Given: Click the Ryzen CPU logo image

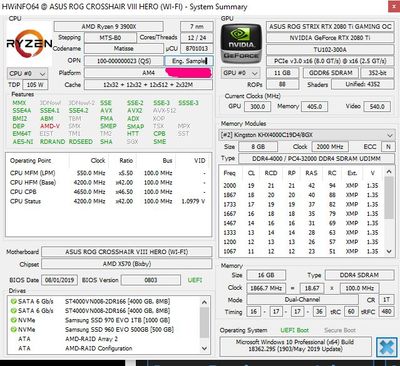Looking at the screenshot, I should pyautogui.click(x=29, y=44).
